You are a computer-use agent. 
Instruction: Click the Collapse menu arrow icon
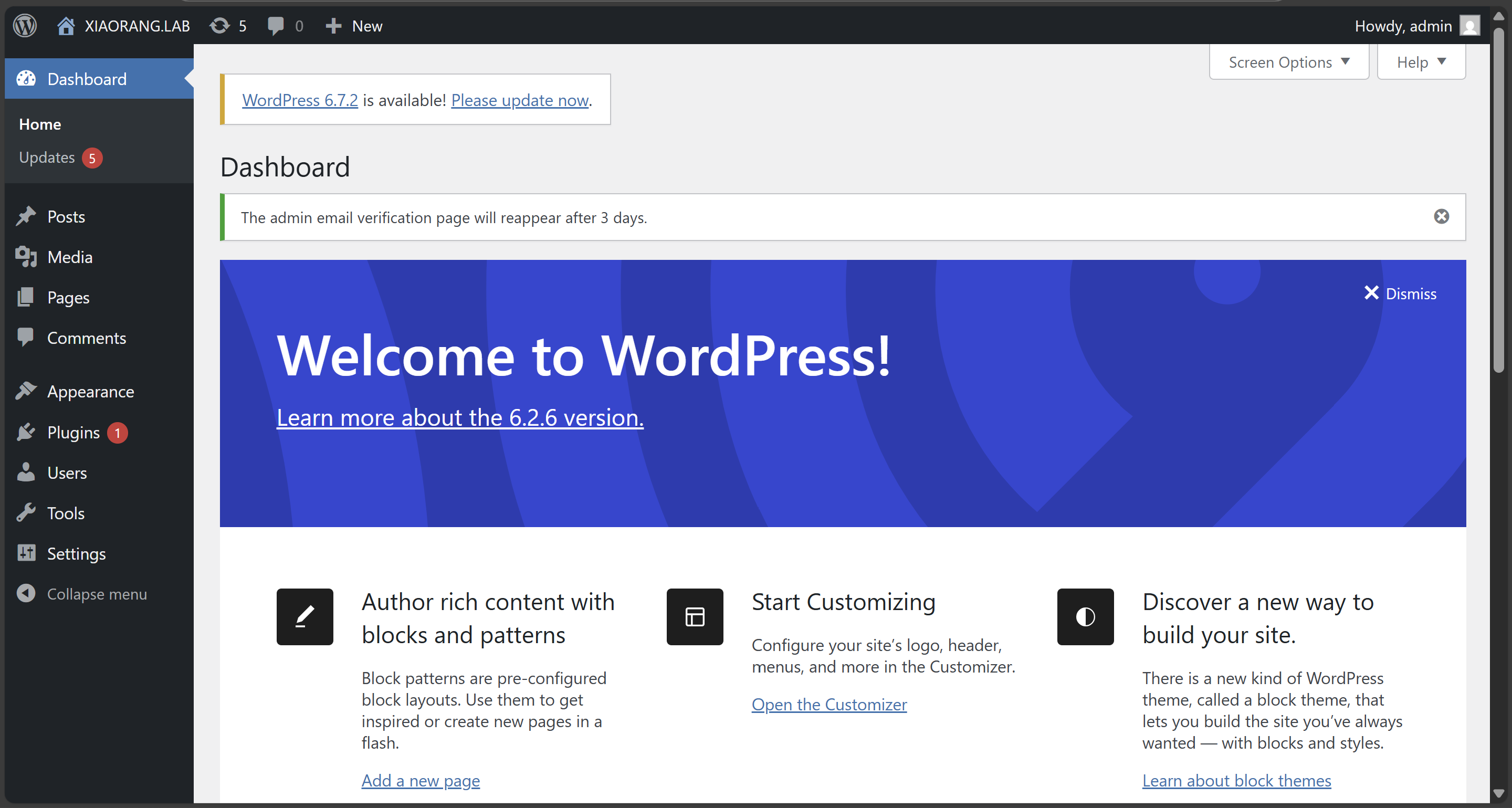pos(26,594)
